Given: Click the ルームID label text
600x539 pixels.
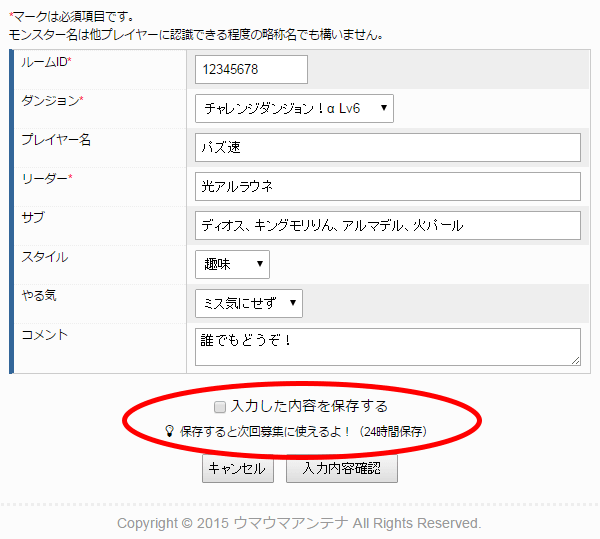Looking at the screenshot, I should 46,62.
